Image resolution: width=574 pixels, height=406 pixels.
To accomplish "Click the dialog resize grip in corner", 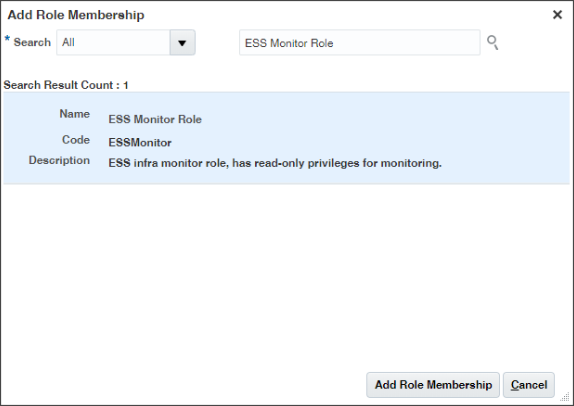I will click(565, 397).
